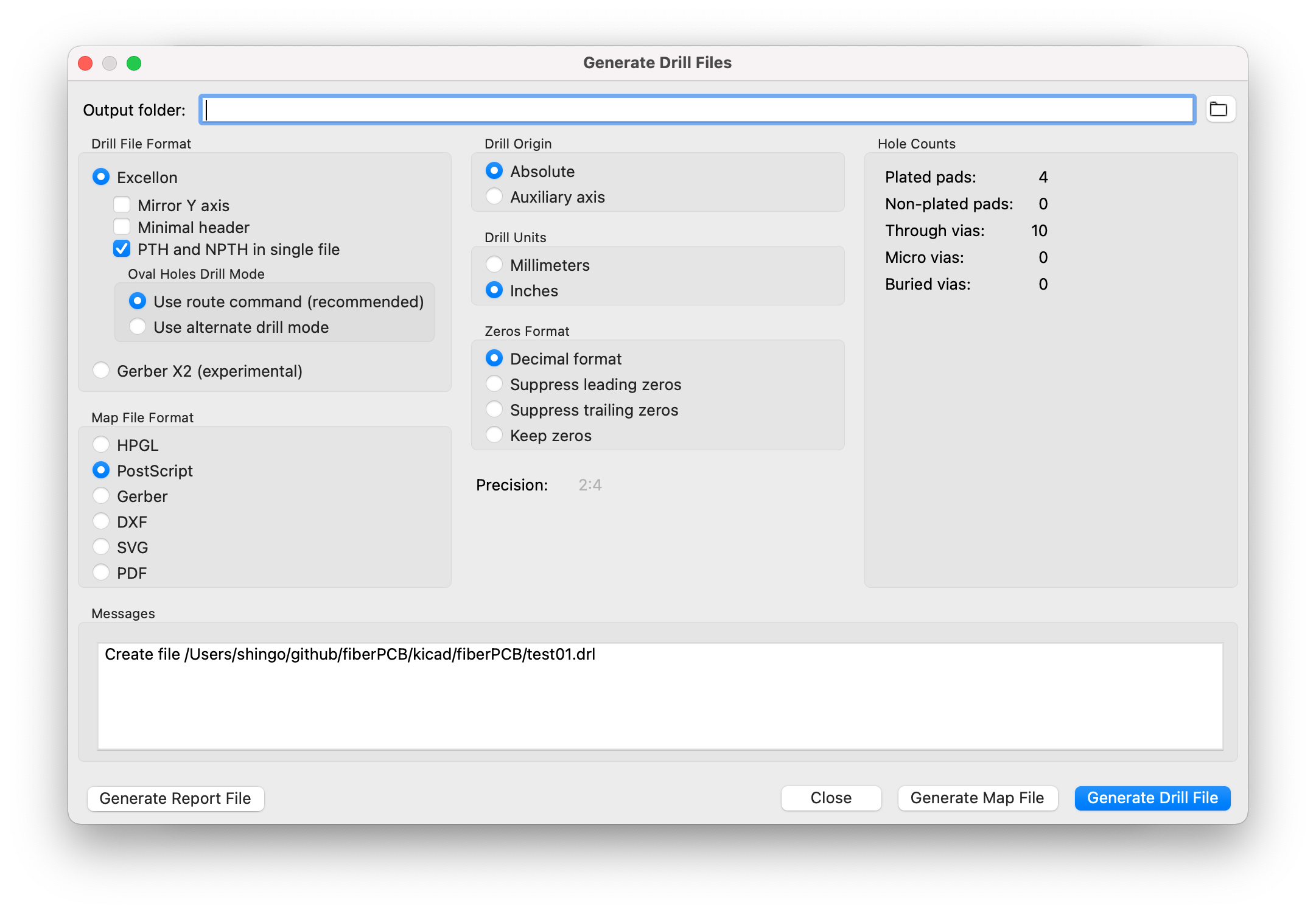Select DXF map file format
Viewport: 1316px width, 914px height.
(x=102, y=522)
